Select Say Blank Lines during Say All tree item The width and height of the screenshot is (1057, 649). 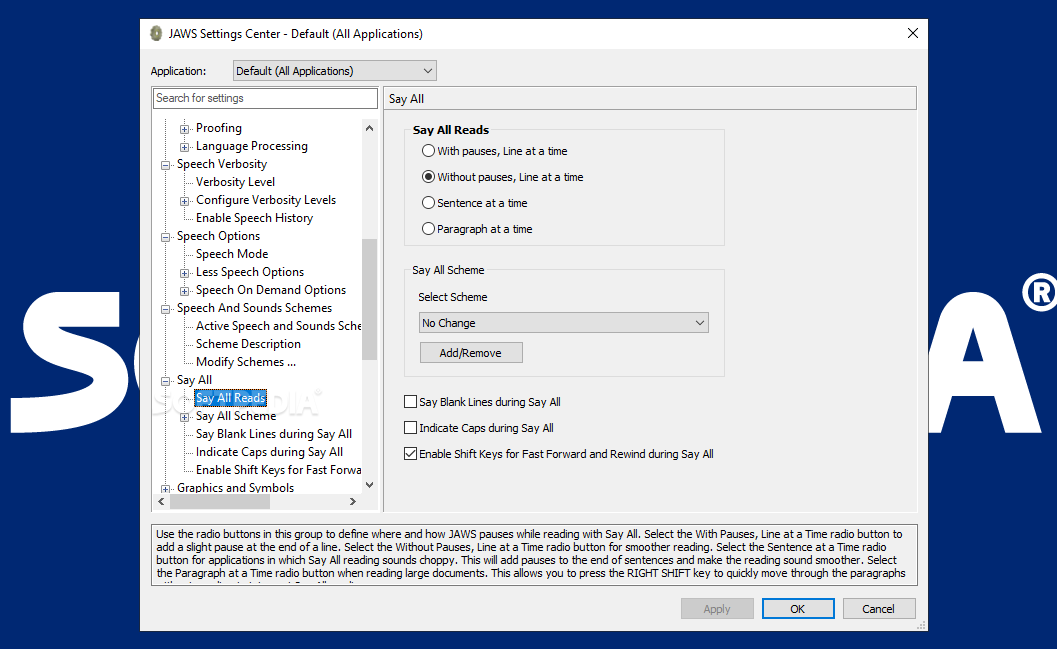tap(274, 434)
